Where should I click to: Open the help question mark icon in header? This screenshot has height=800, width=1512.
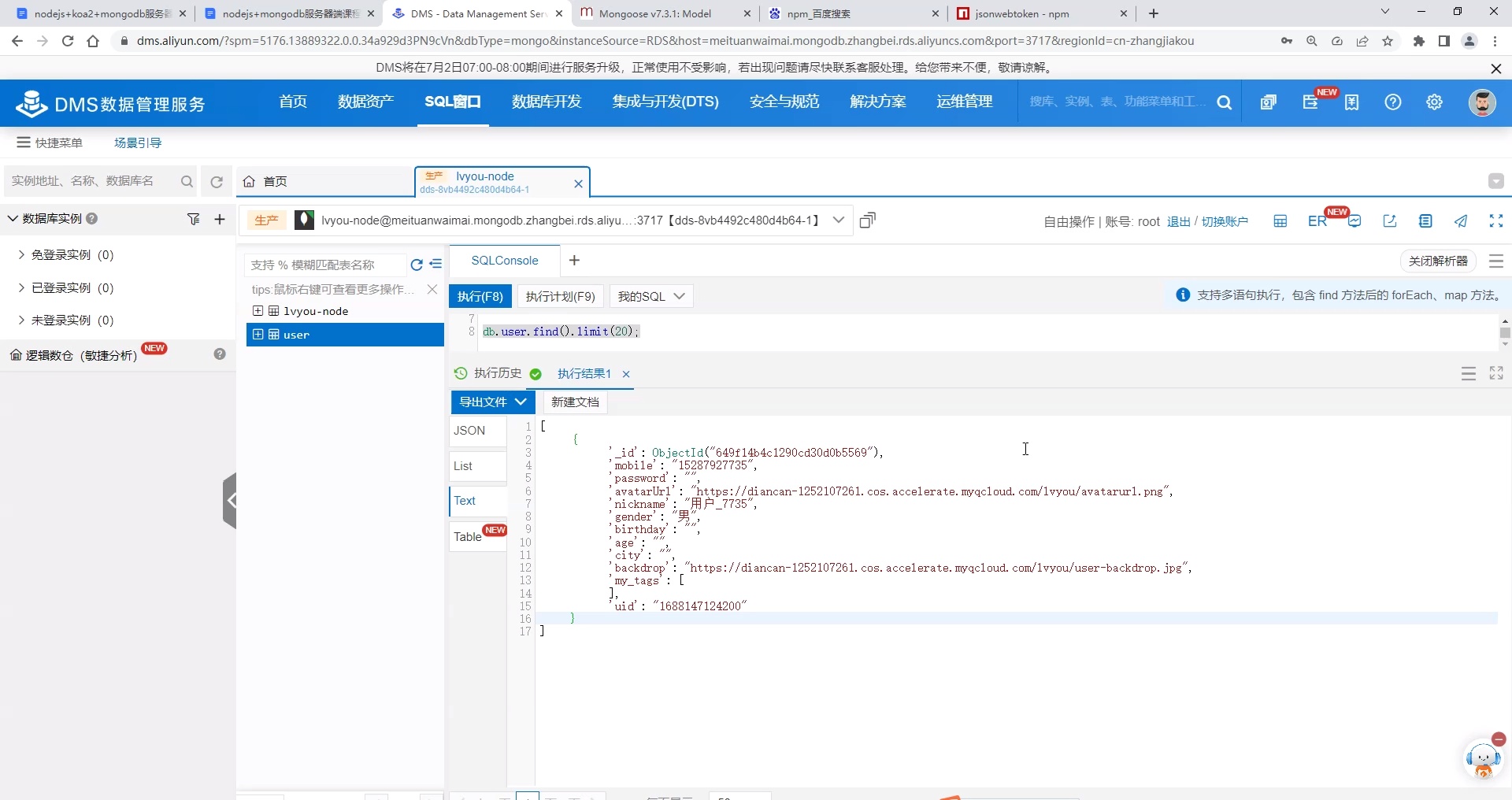click(1393, 102)
